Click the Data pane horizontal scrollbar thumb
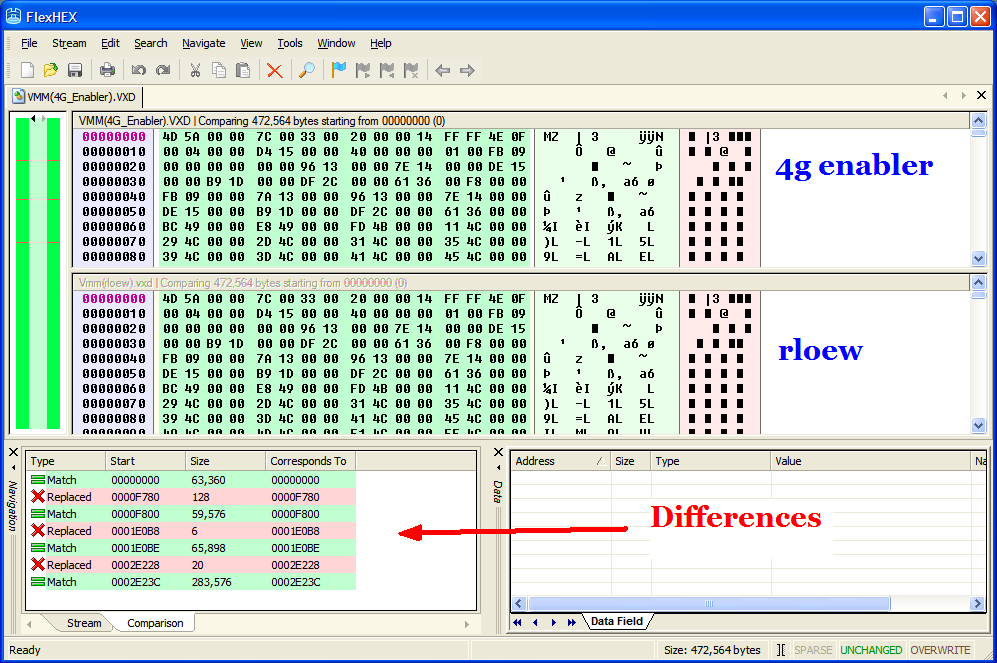This screenshot has height=663, width=997. (x=709, y=603)
